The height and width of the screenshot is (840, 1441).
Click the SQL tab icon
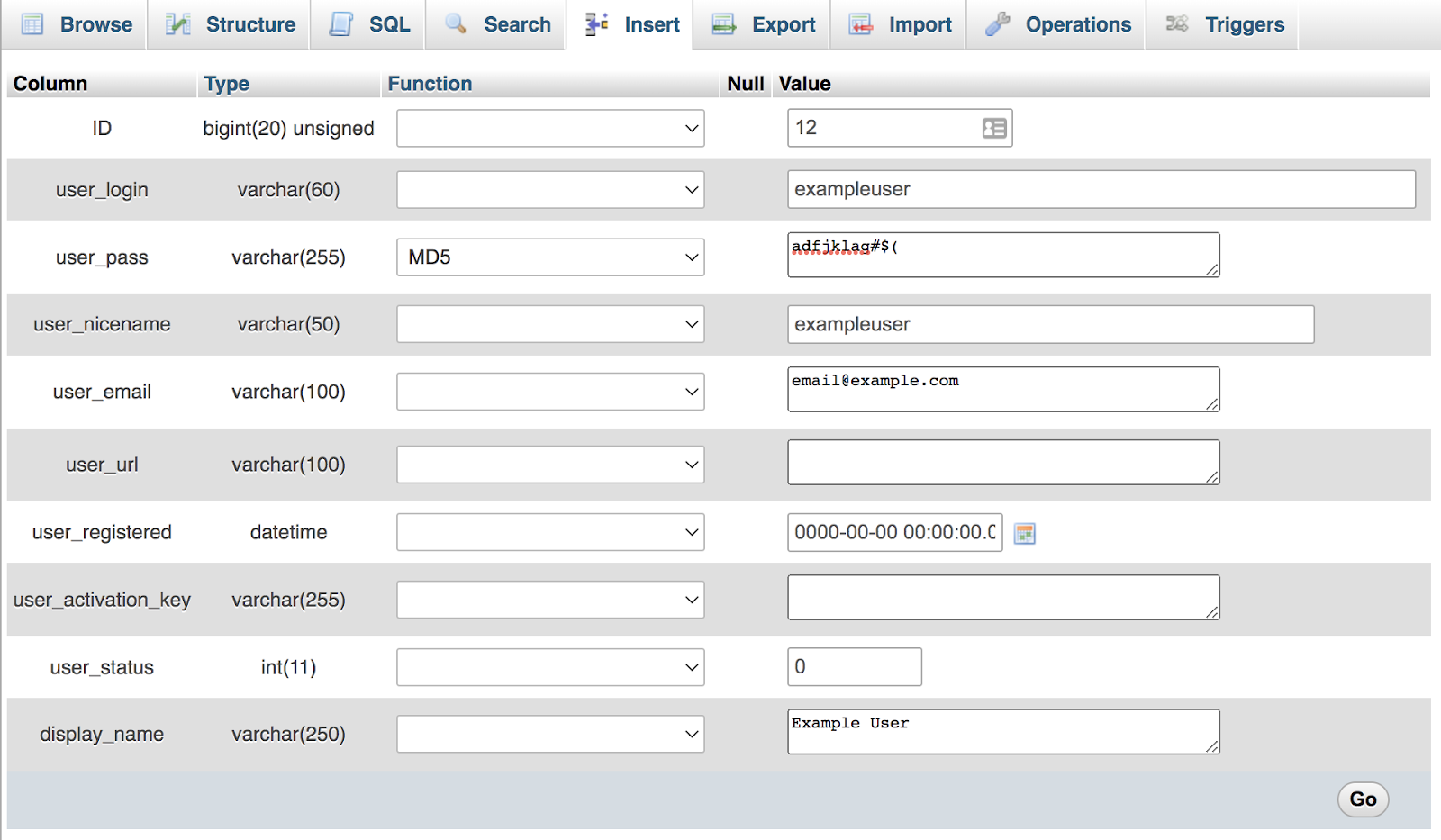tap(340, 24)
